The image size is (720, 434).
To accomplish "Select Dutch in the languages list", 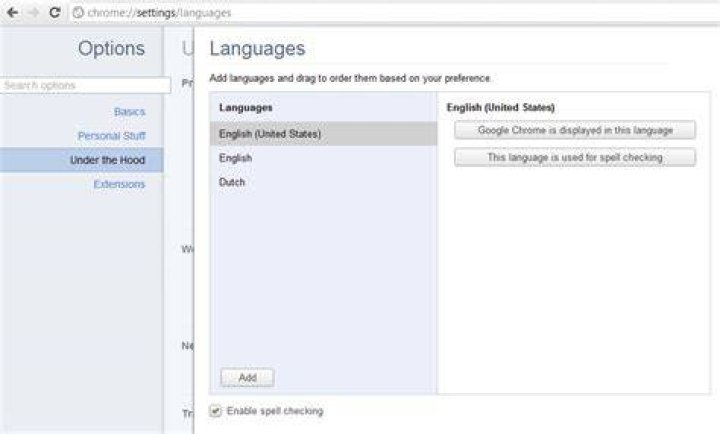I will [x=324, y=182].
